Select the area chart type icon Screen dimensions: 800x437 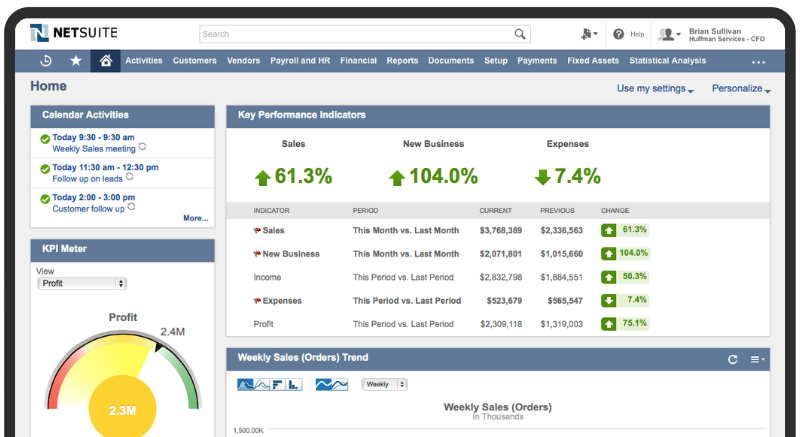click(245, 384)
